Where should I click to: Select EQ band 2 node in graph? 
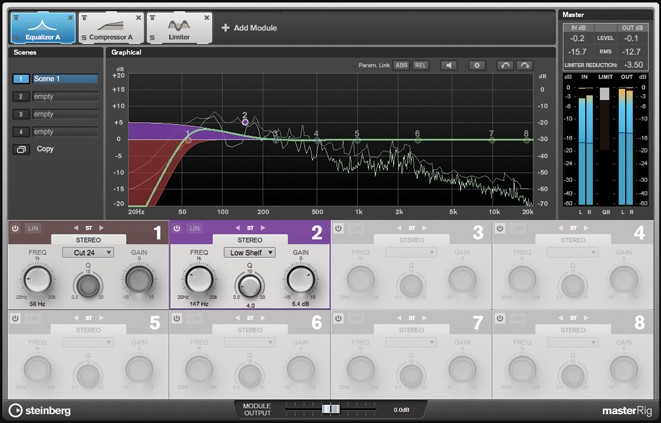[x=245, y=122]
